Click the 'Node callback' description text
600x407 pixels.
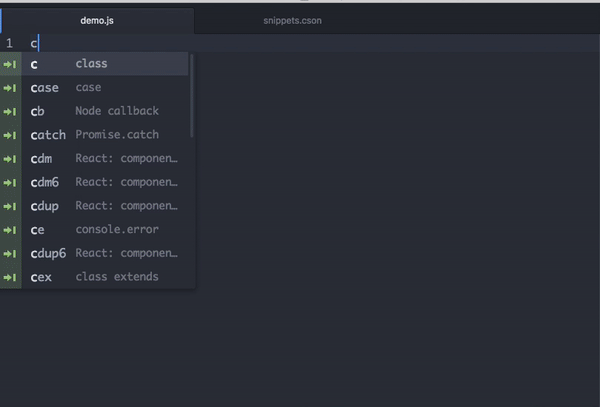[117, 111]
